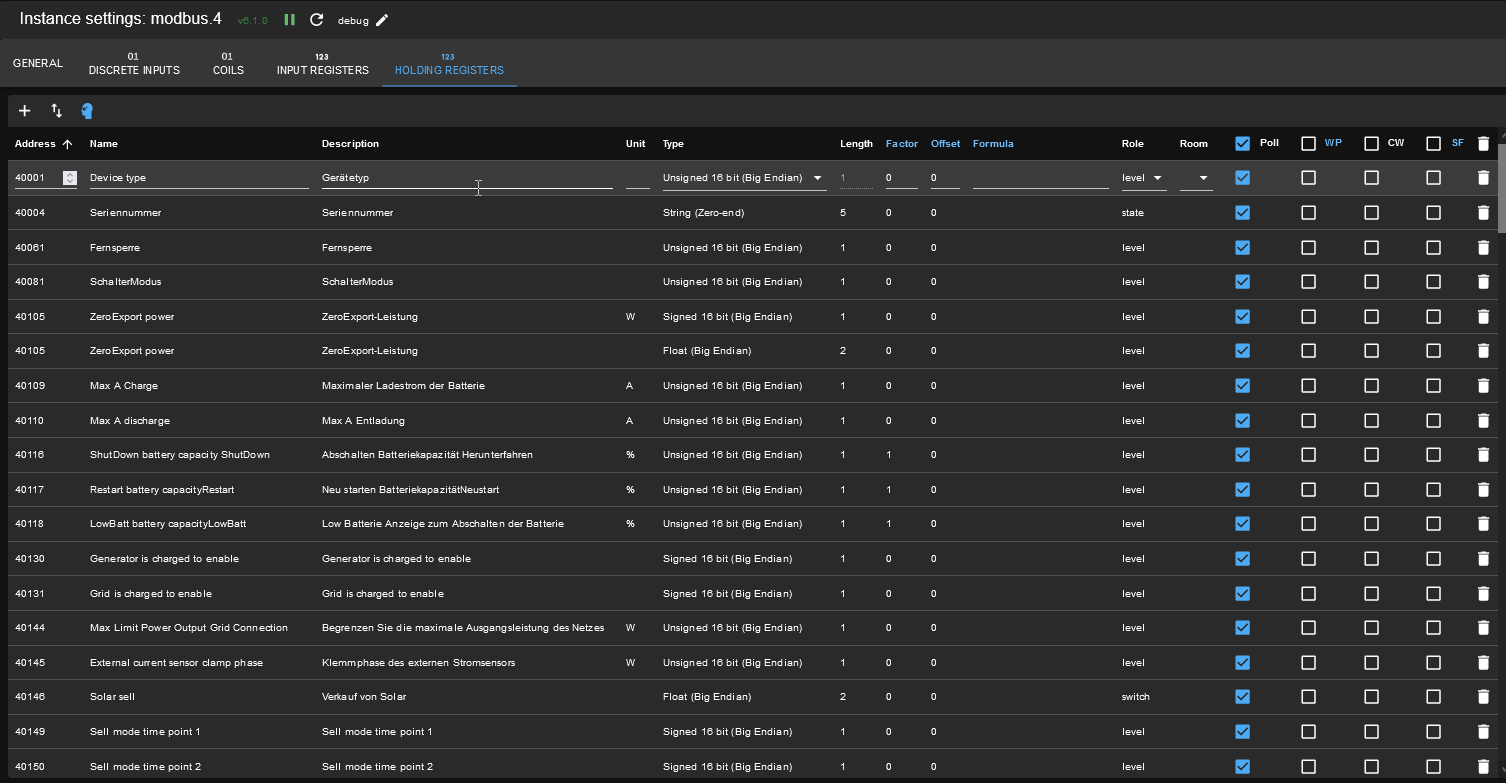Open the General tab
This screenshot has height=783, width=1506.
[38, 63]
